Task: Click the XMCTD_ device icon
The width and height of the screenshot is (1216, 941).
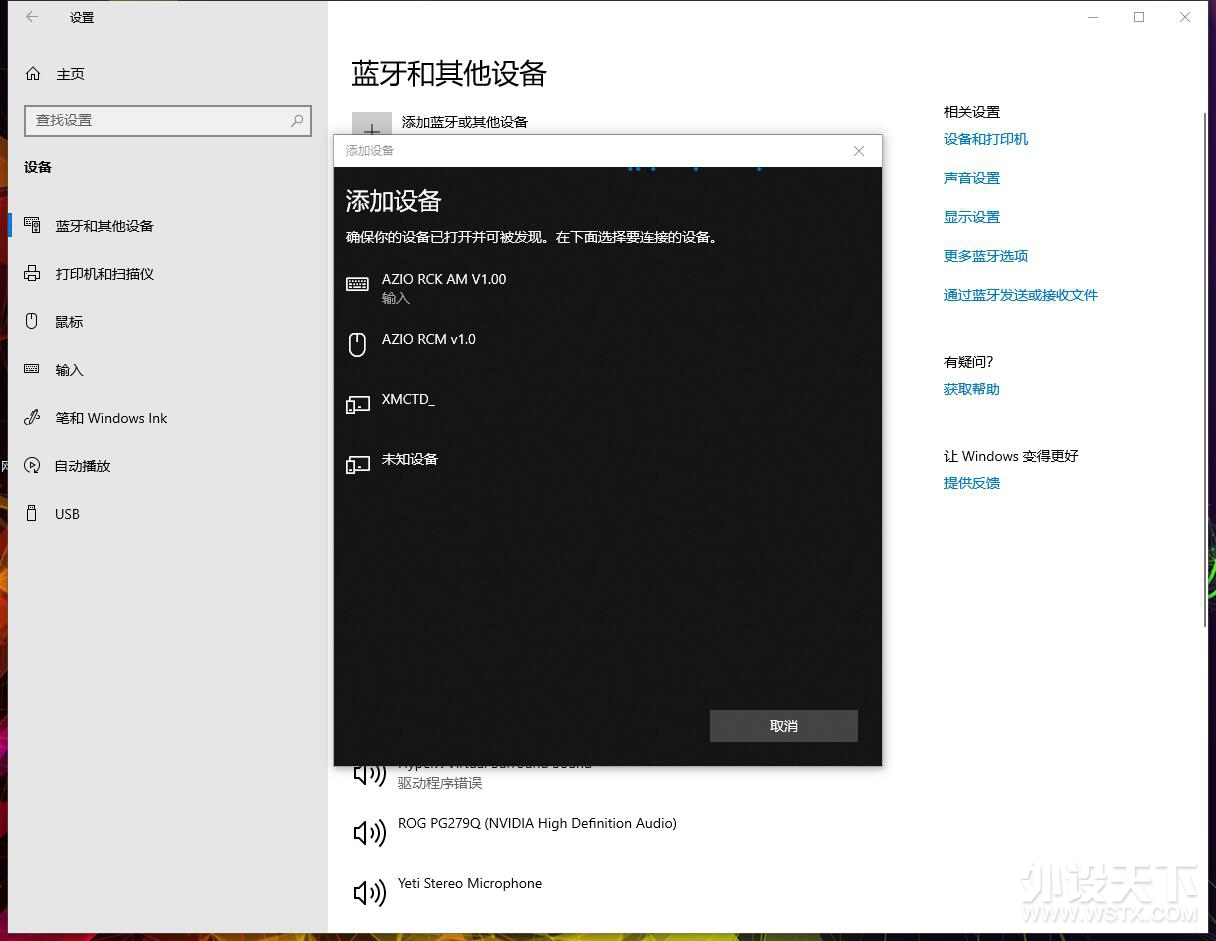Action: 357,405
